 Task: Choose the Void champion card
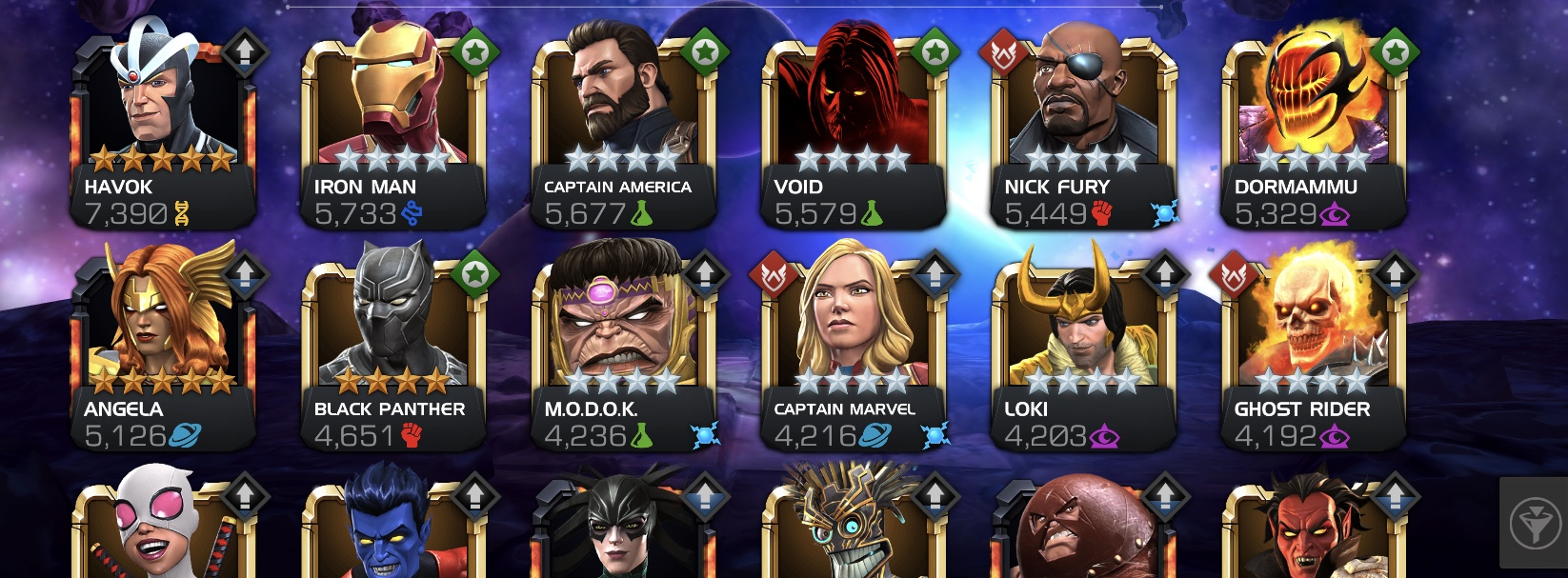[854, 129]
